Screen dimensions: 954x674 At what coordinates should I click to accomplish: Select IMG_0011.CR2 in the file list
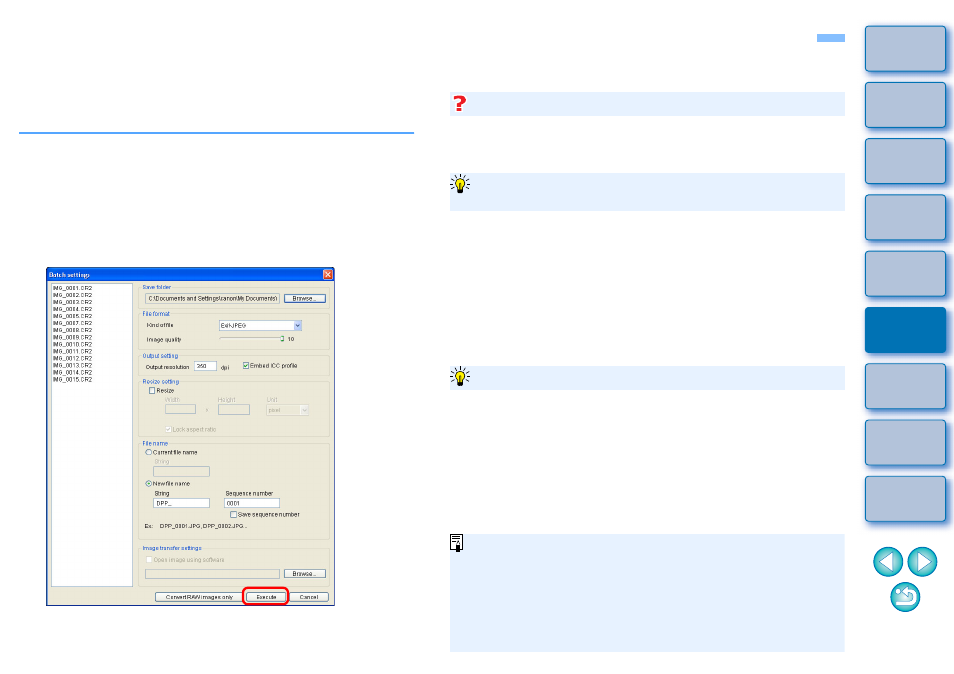tap(72, 352)
